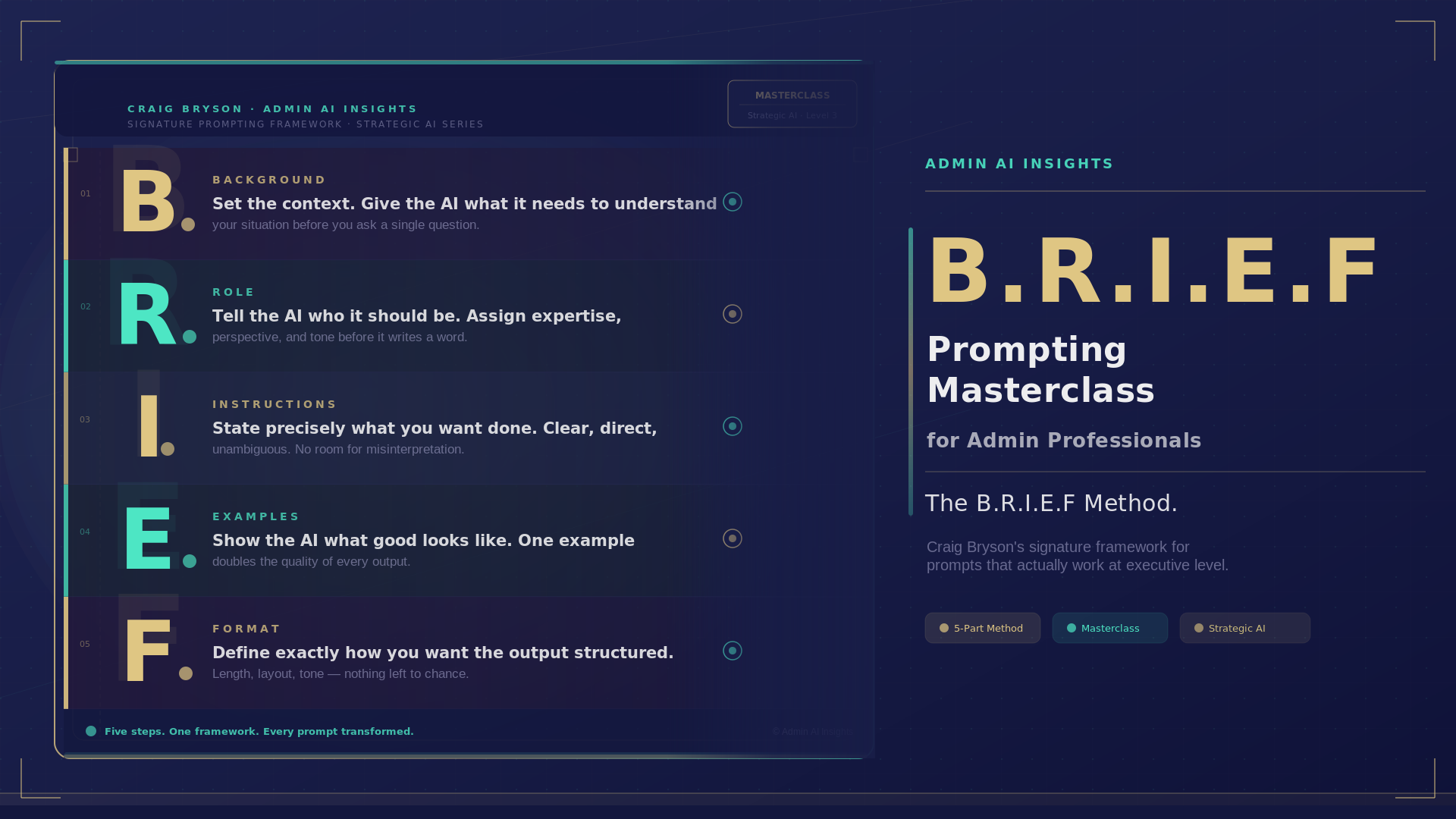Click 'The B.R.I.E.F Method.' line
This screenshot has height=819, width=1456.
[1051, 504]
